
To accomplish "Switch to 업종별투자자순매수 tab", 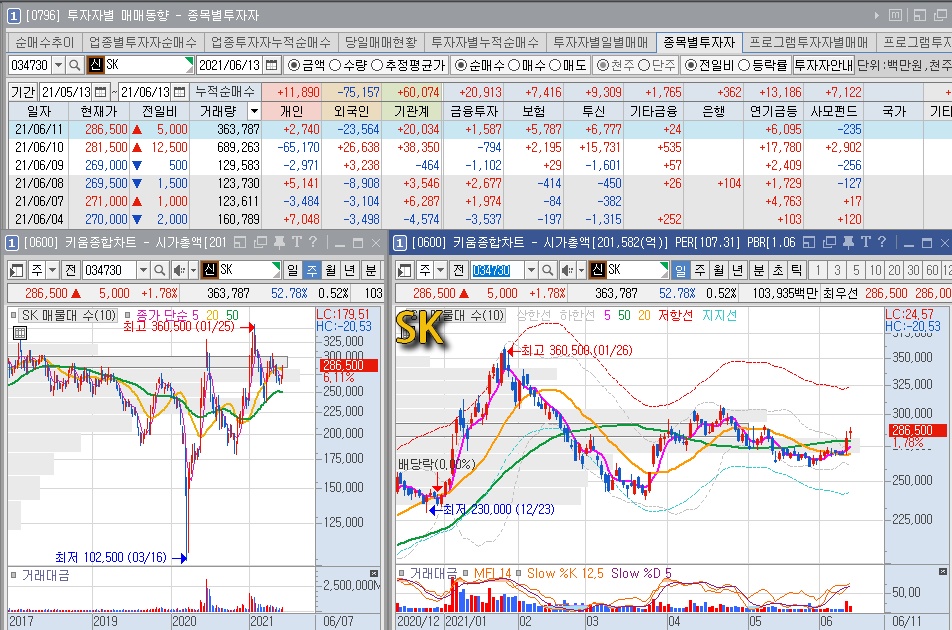I will tap(143, 42).
